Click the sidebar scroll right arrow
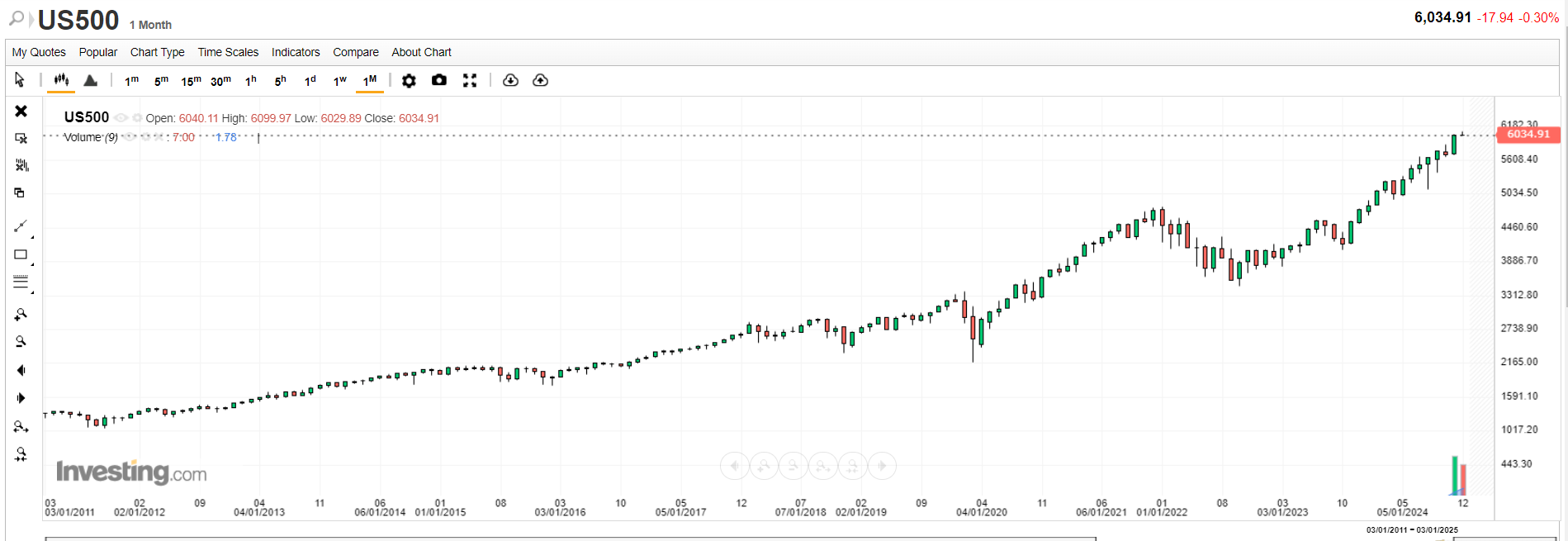The image size is (1568, 541). (x=21, y=398)
